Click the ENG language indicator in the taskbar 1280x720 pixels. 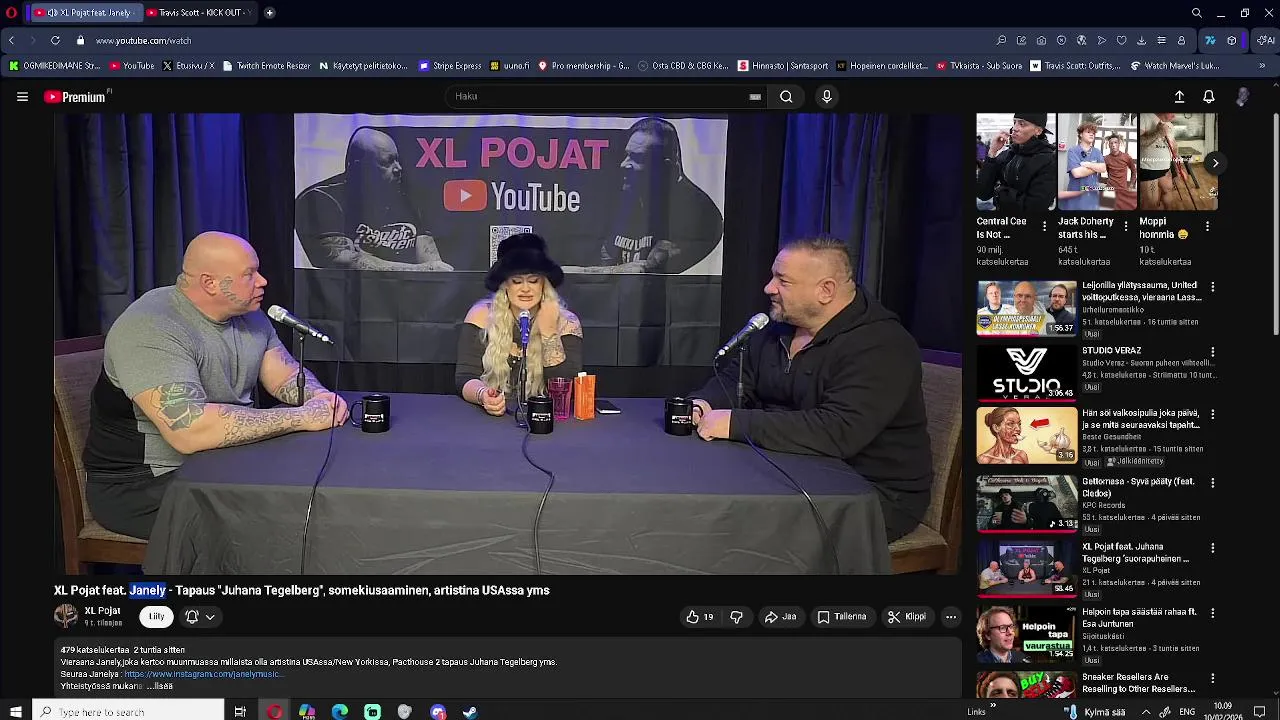1187,712
